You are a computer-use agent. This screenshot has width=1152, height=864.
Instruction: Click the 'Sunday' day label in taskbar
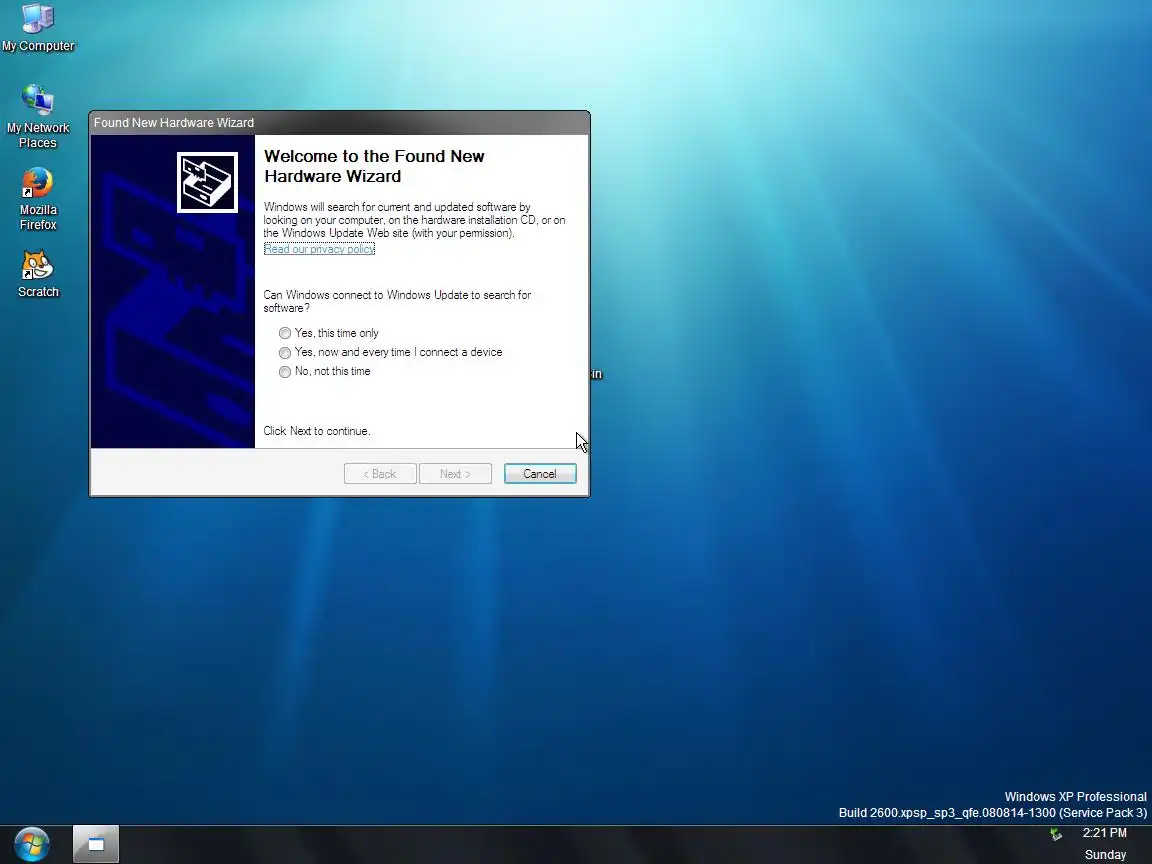(1105, 854)
